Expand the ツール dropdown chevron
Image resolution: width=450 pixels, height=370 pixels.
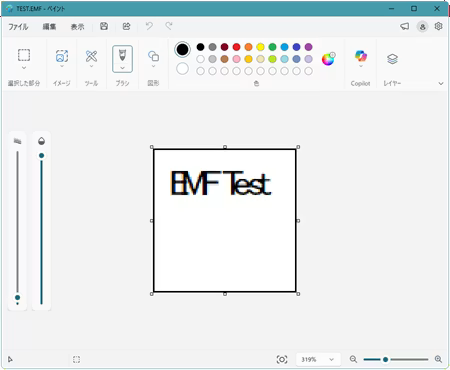click(91, 66)
